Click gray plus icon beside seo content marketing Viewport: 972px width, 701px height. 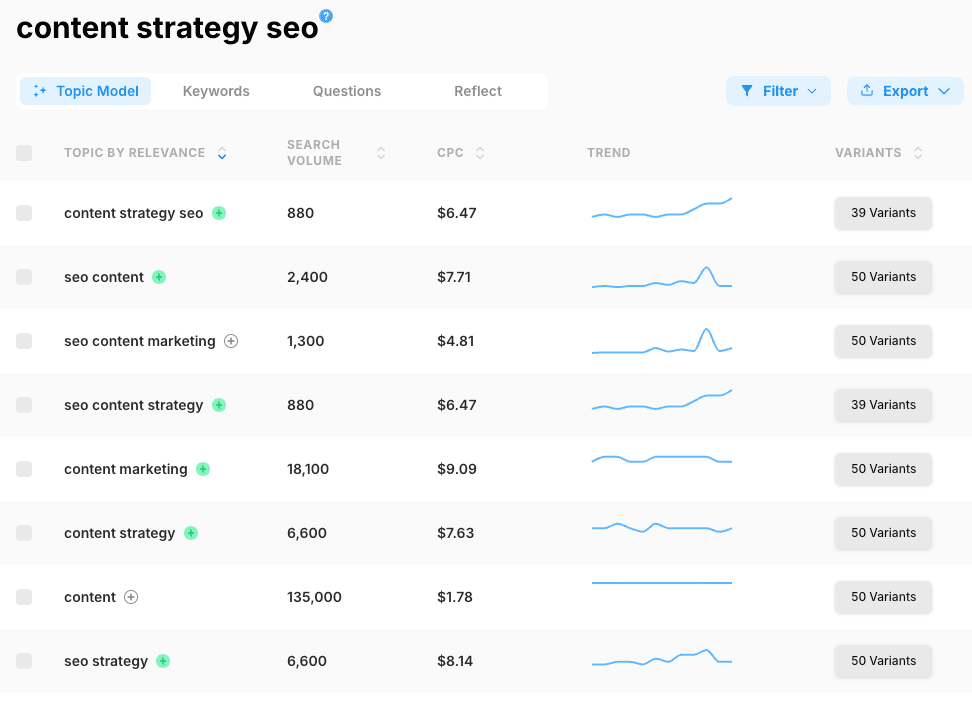(231, 341)
